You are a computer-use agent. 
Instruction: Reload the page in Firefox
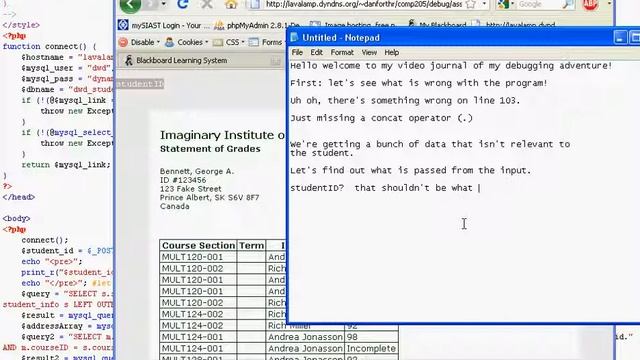183,4
